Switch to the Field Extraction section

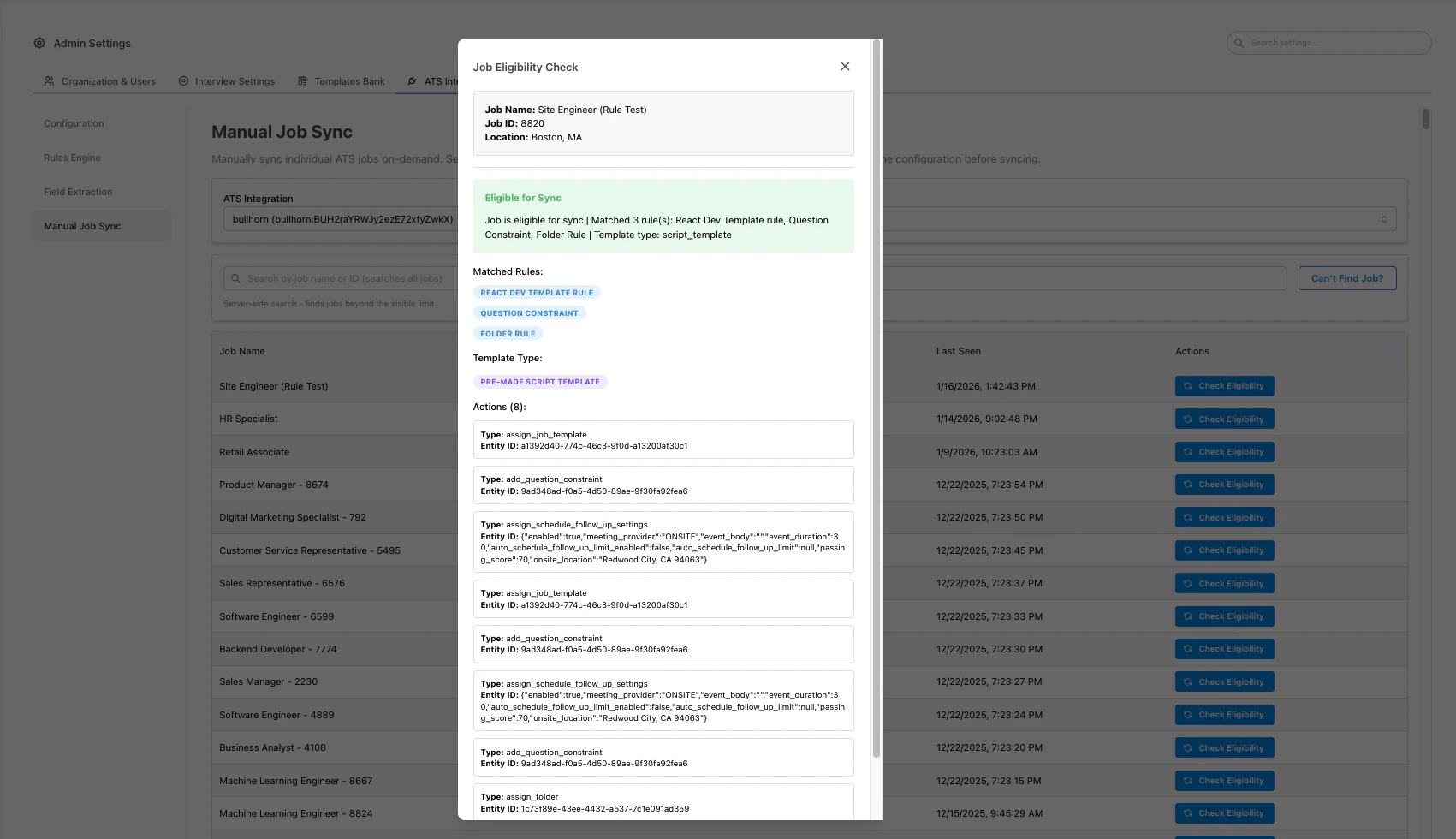pyautogui.click(x=79, y=192)
